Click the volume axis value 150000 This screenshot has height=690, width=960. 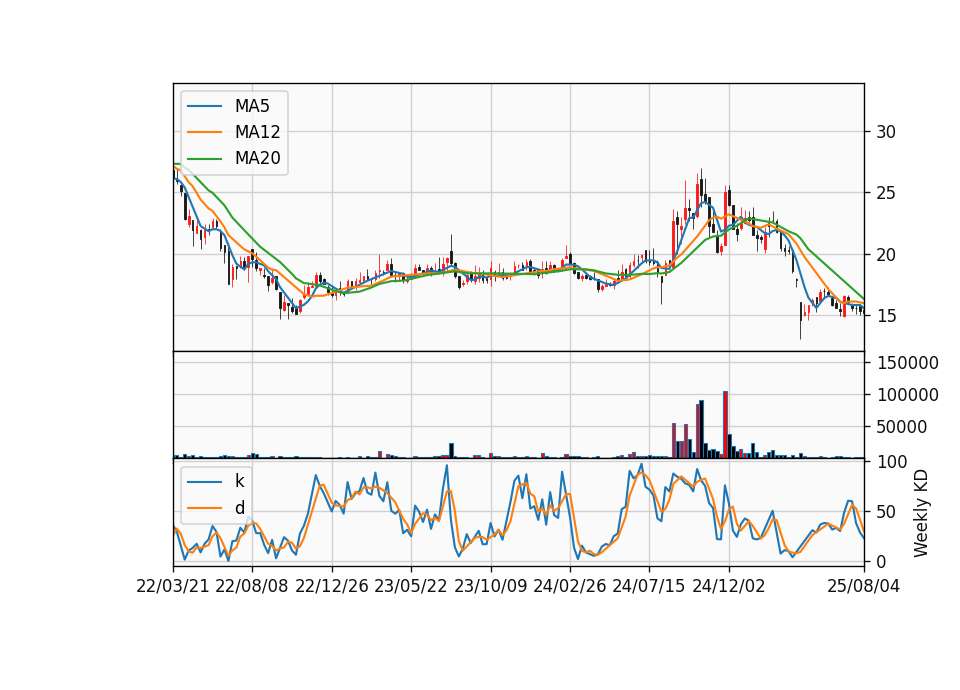[907, 363]
